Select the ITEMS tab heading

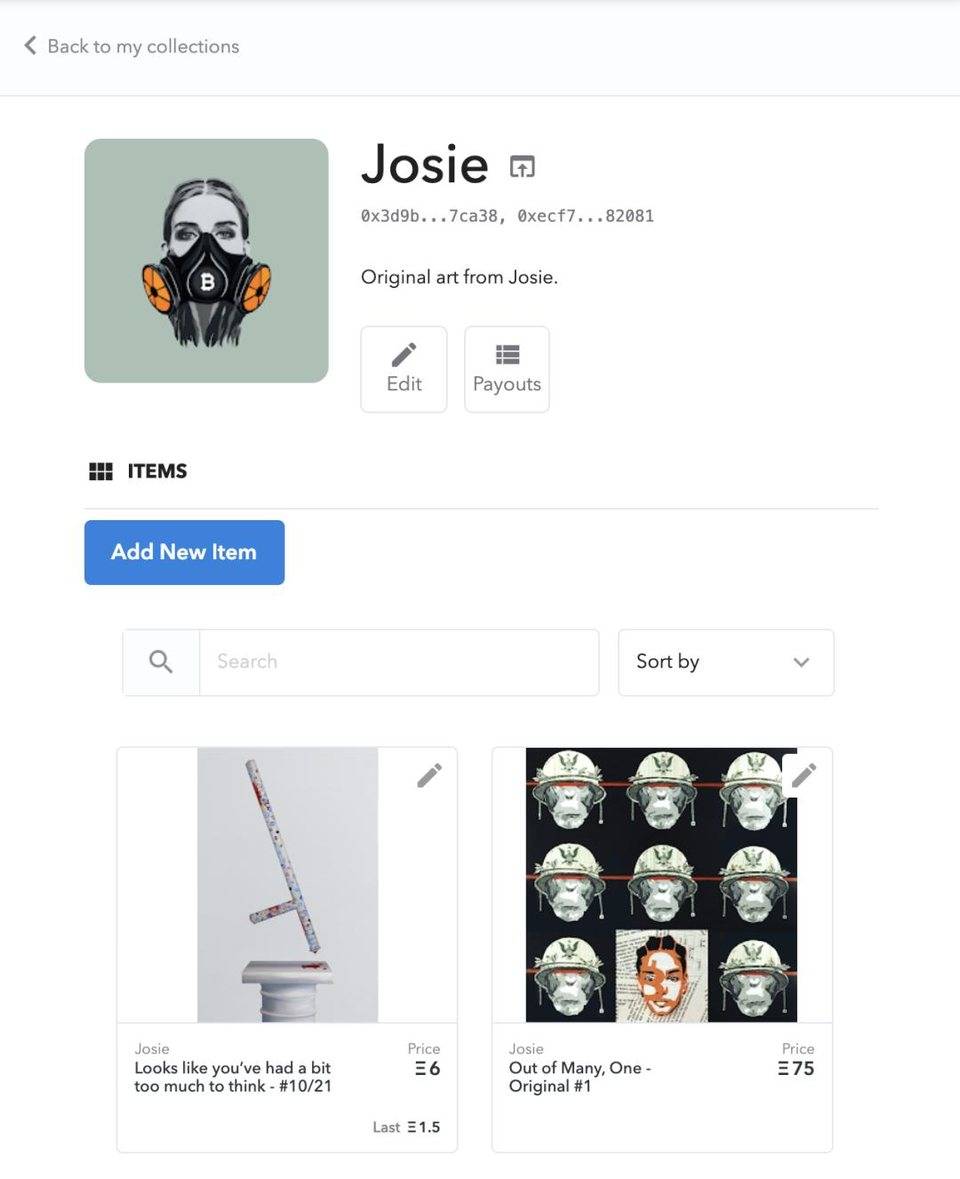157,471
